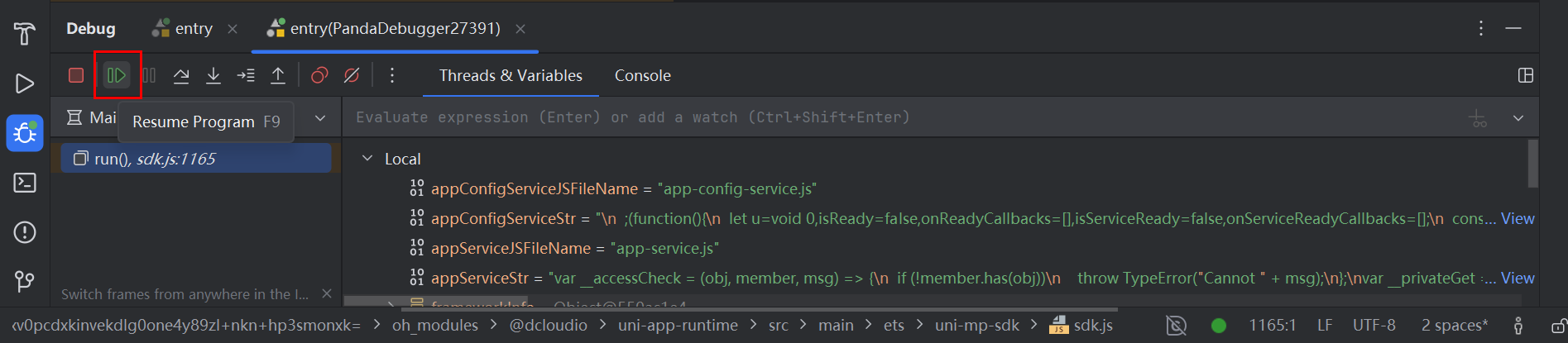The image size is (1568, 343).
Task: Click the Resume Program button
Action: coord(117,75)
